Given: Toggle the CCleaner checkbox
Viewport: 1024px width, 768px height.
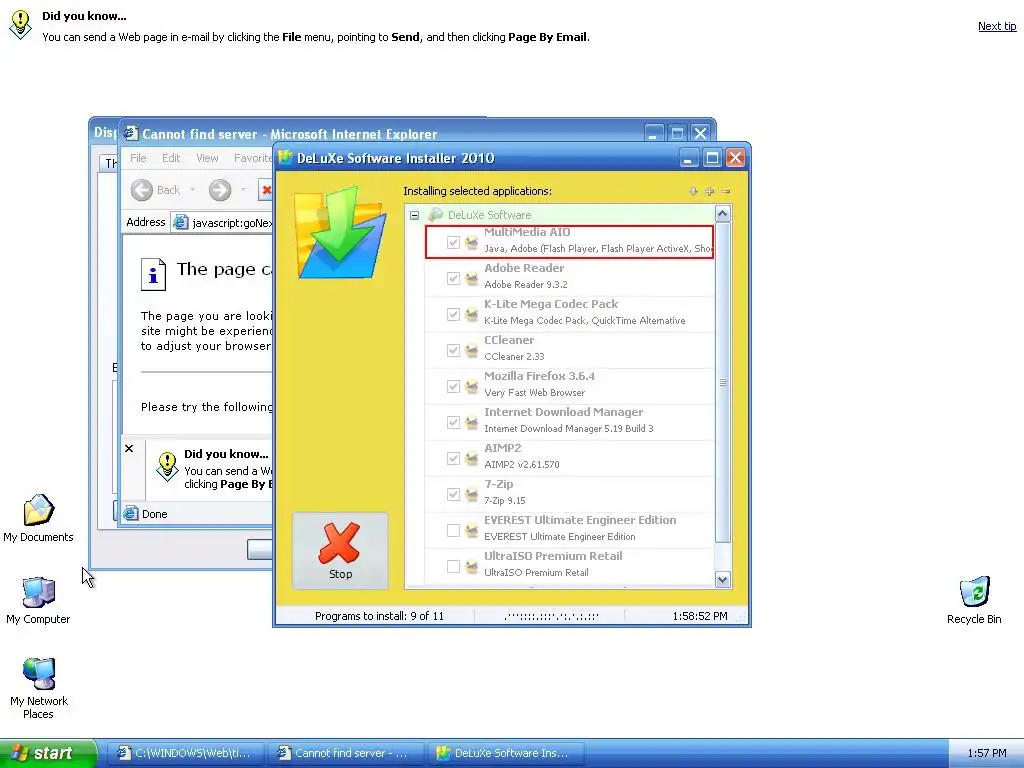Looking at the screenshot, I should (453, 350).
